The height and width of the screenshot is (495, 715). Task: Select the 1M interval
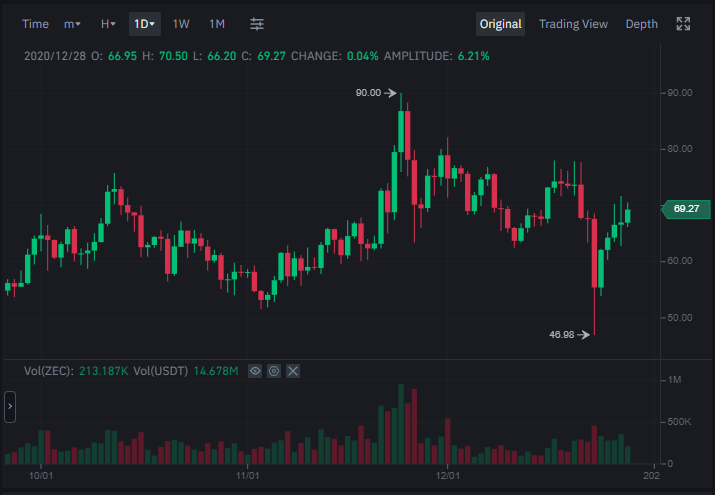pyautogui.click(x=217, y=24)
